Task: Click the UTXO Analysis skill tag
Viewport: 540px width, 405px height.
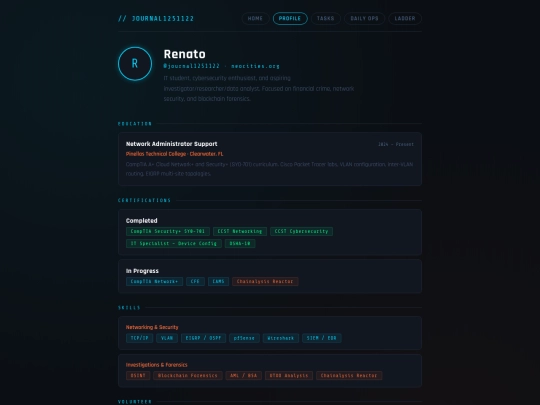Action: pyautogui.click(x=289, y=376)
